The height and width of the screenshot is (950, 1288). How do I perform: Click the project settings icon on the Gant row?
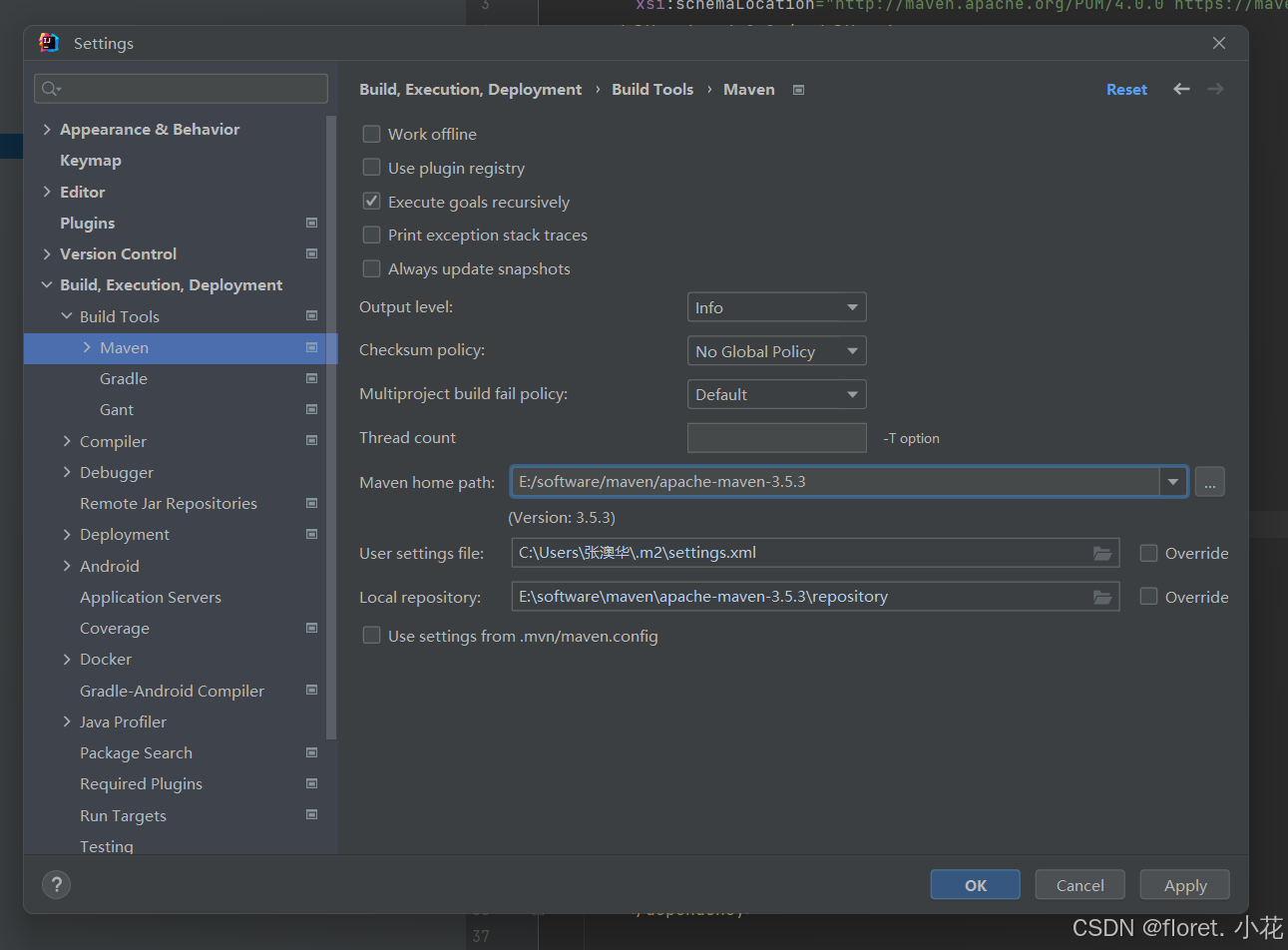pyautogui.click(x=311, y=409)
